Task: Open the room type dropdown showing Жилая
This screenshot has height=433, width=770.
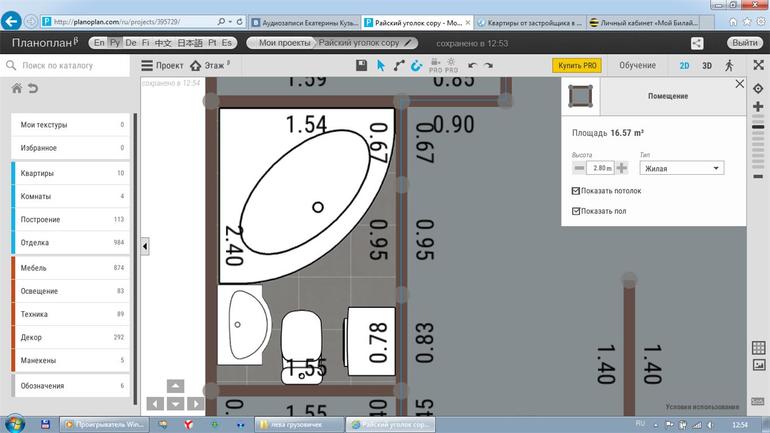Action: (681, 169)
